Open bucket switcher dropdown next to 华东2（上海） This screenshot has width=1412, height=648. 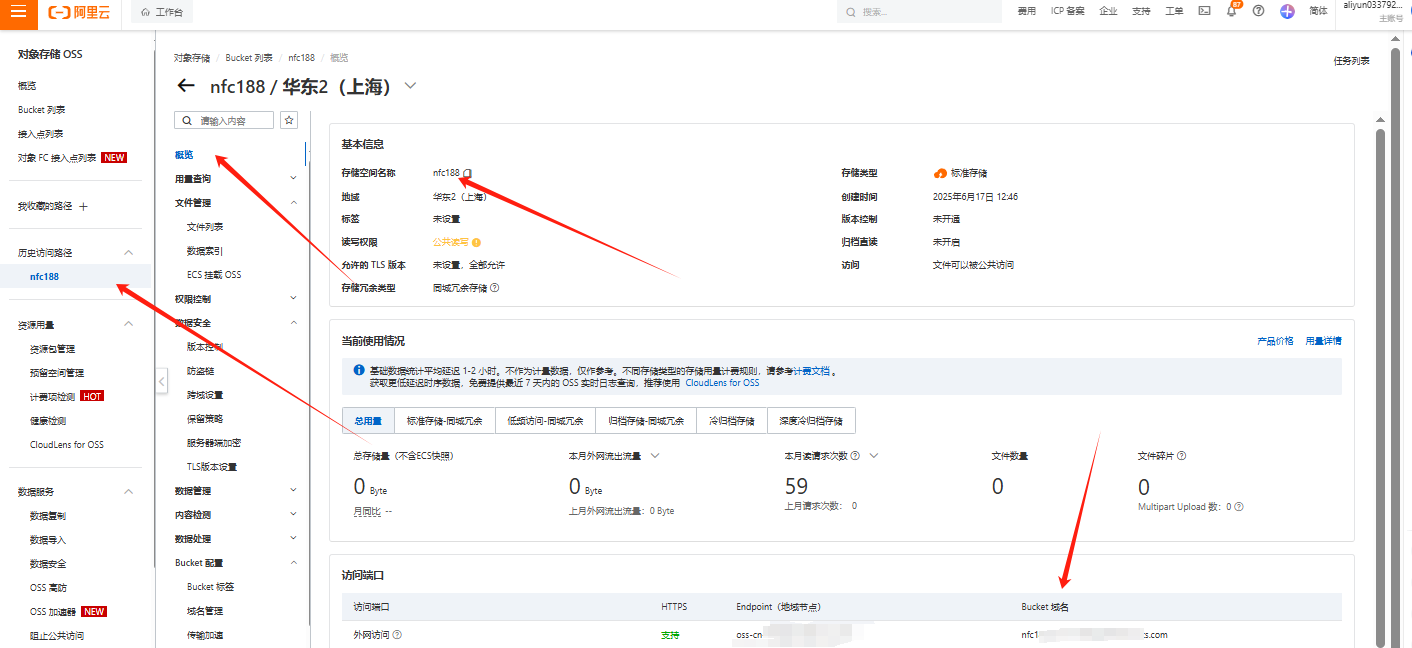pyautogui.click(x=410, y=86)
